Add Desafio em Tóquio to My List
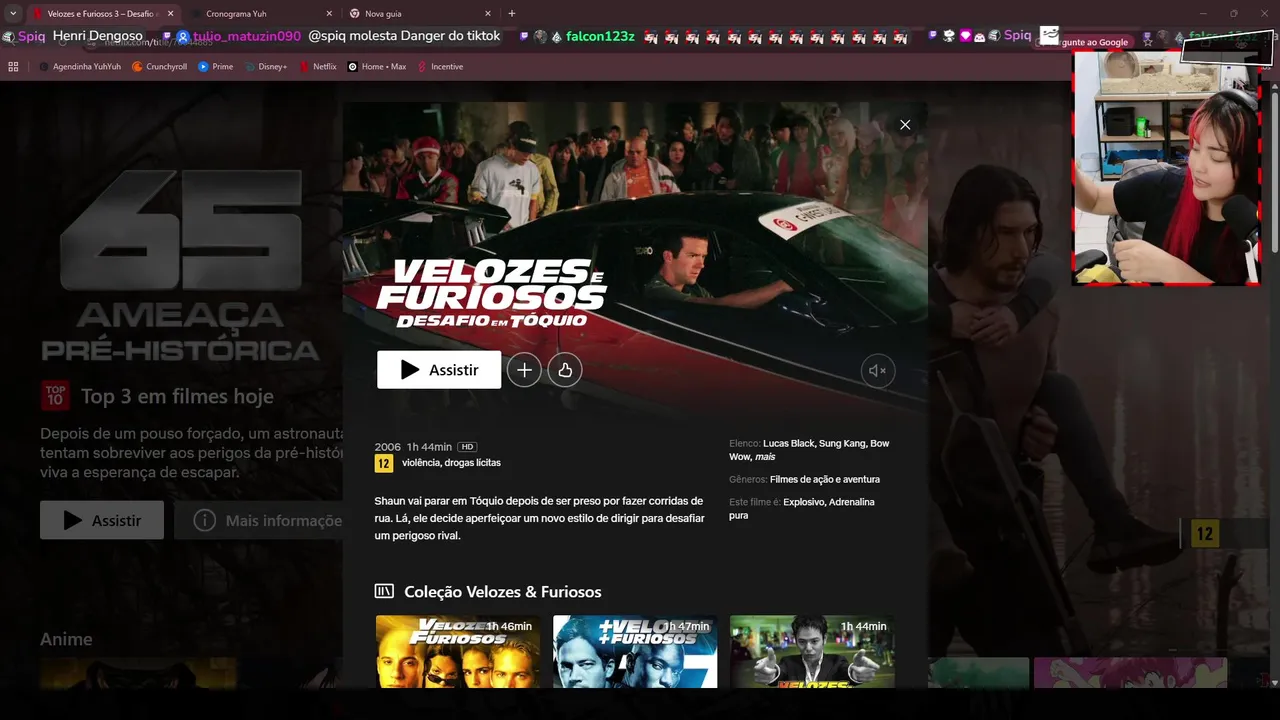1280x720 pixels. pos(524,370)
